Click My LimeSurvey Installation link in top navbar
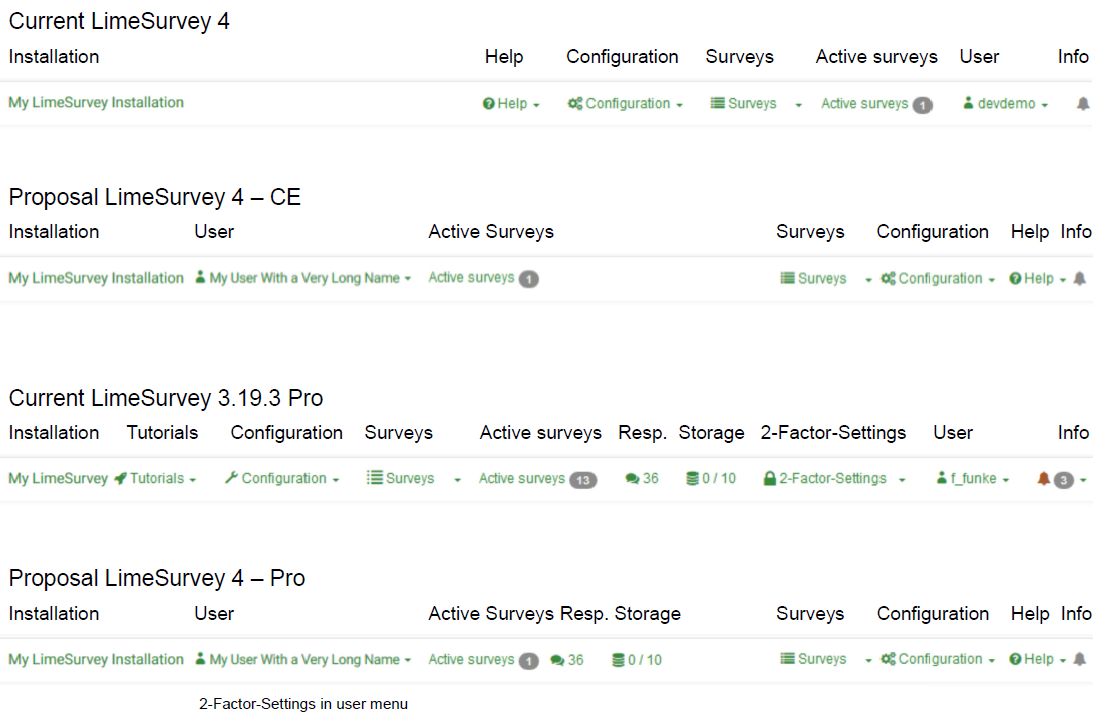 [x=96, y=102]
